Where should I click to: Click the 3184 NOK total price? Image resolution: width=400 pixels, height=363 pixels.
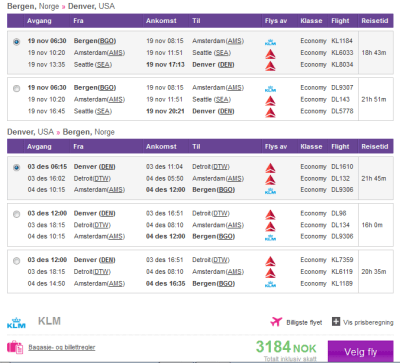tap(286, 347)
